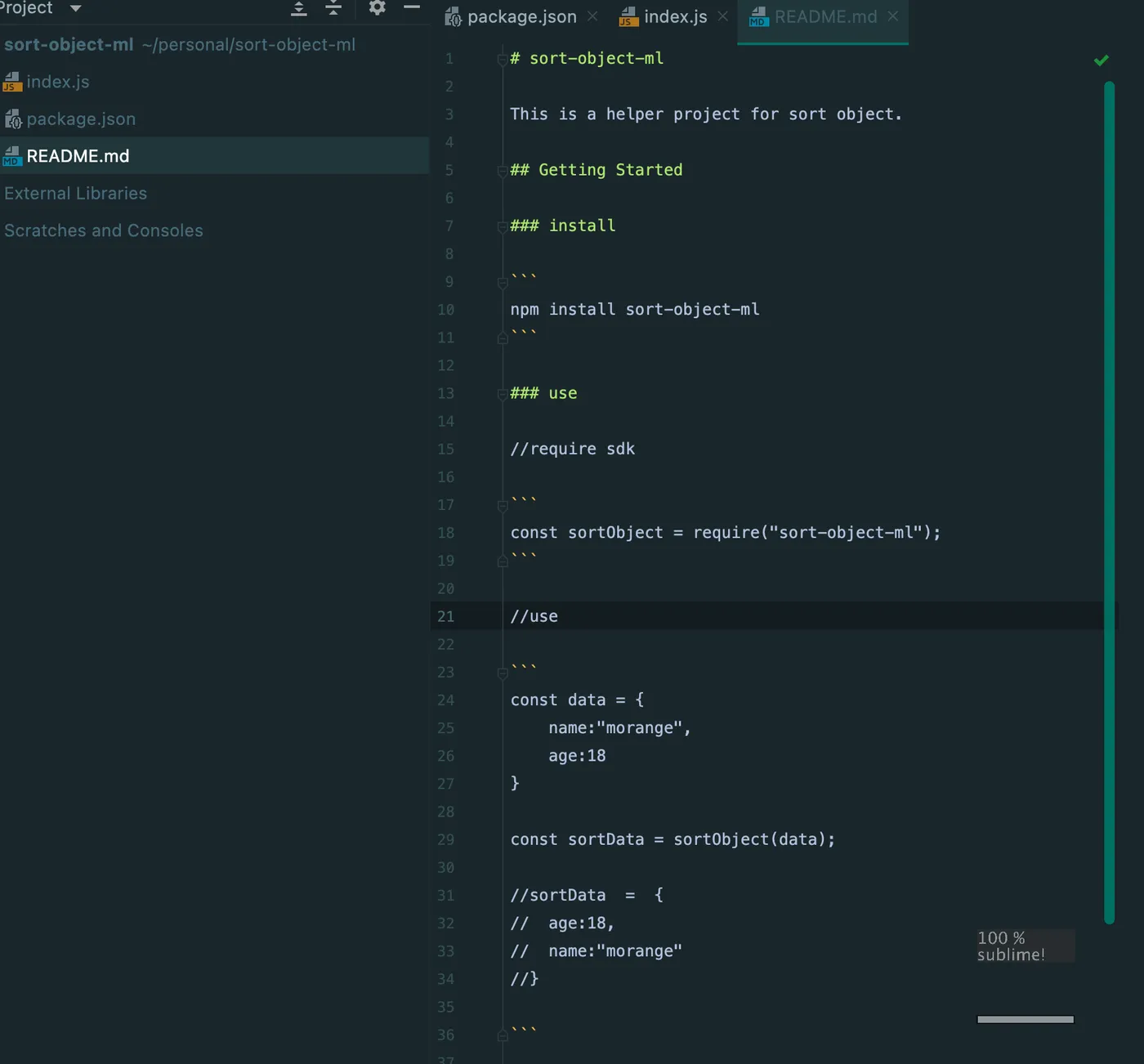Click the MD icon on the README.md tab
Screen dimensions: 1144x1064
pos(759,16)
